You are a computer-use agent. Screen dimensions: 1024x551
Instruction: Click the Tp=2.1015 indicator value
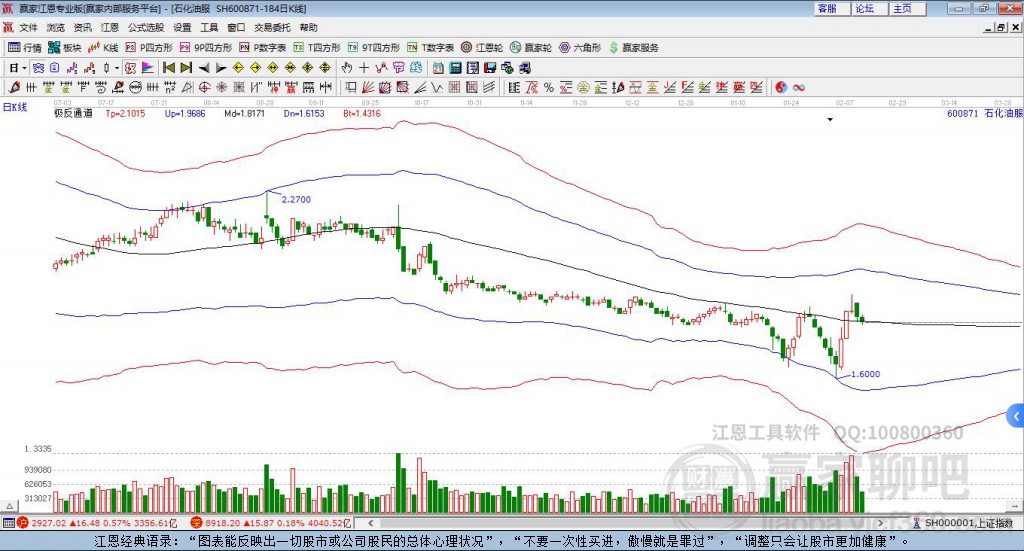(125, 113)
